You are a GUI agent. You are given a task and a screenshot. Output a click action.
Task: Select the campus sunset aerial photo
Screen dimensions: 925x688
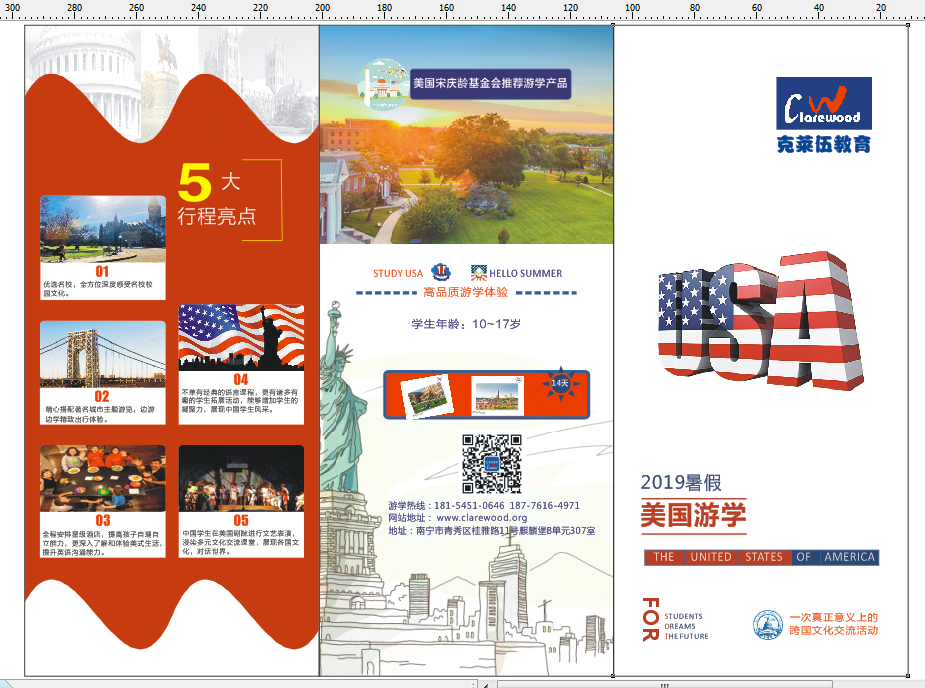click(x=466, y=135)
